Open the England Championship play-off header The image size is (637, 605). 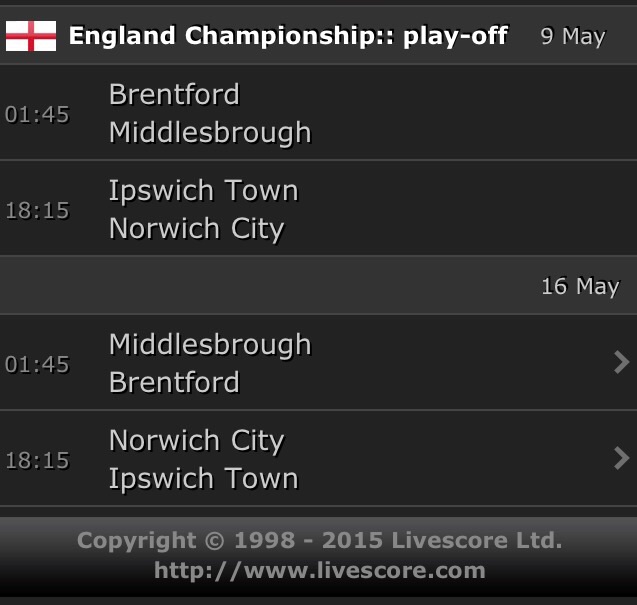point(288,37)
